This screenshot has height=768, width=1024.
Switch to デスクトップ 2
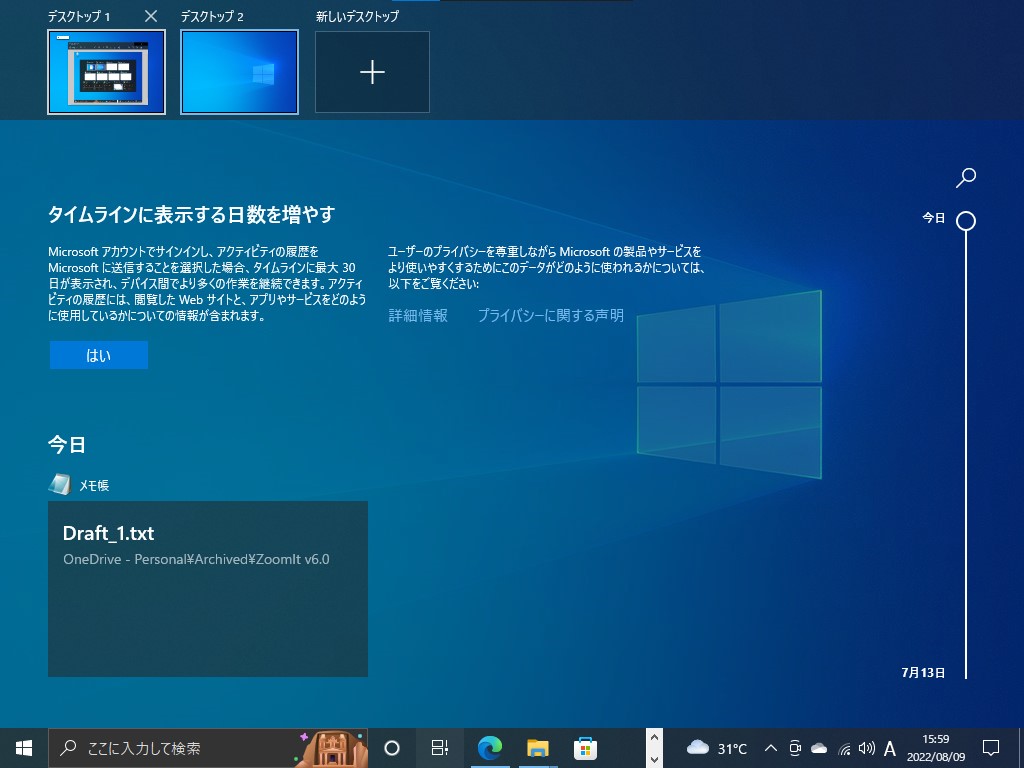(x=239, y=71)
